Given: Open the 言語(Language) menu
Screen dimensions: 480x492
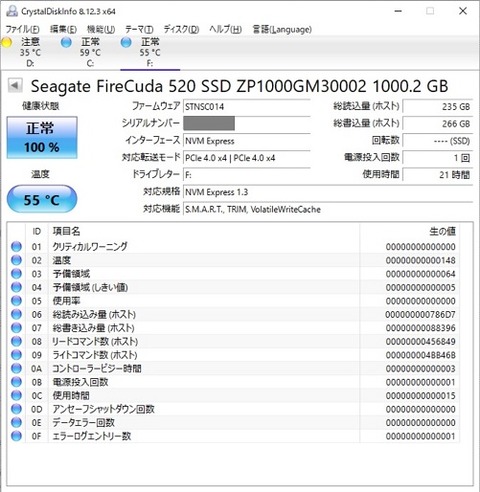Looking at the screenshot, I should coord(282,29).
